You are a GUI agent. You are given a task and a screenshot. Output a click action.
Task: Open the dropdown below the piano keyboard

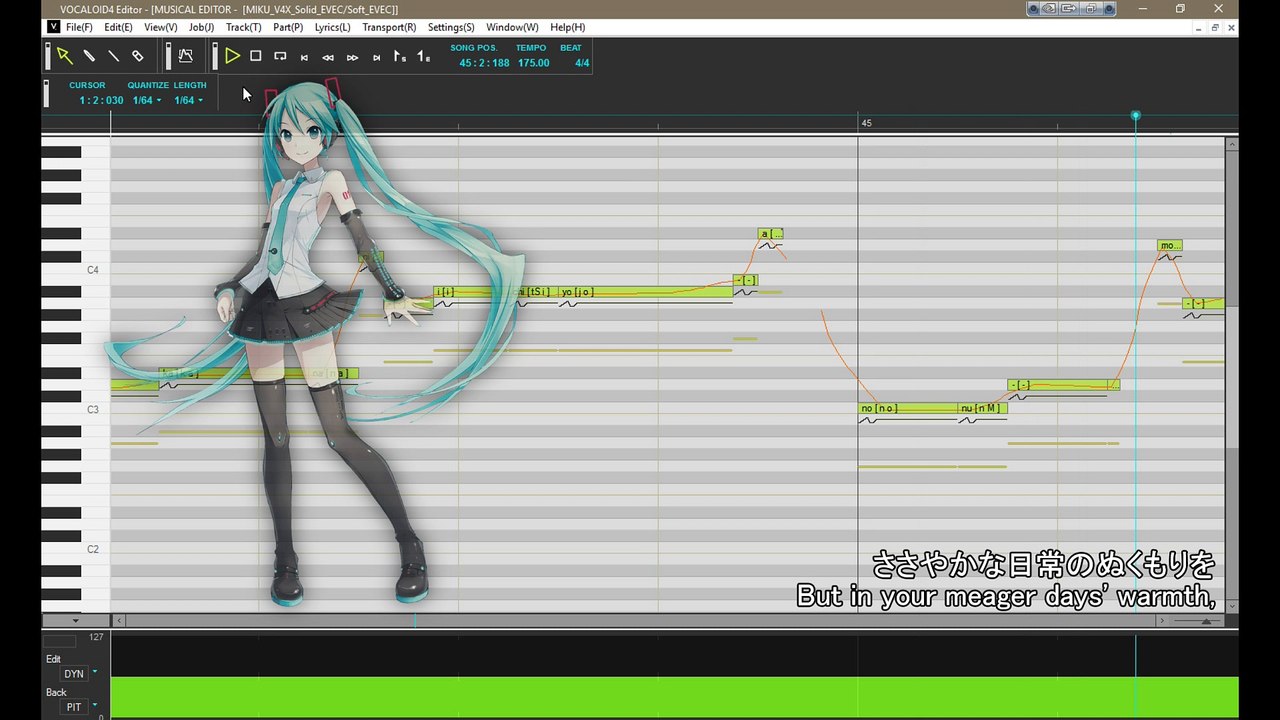point(75,621)
